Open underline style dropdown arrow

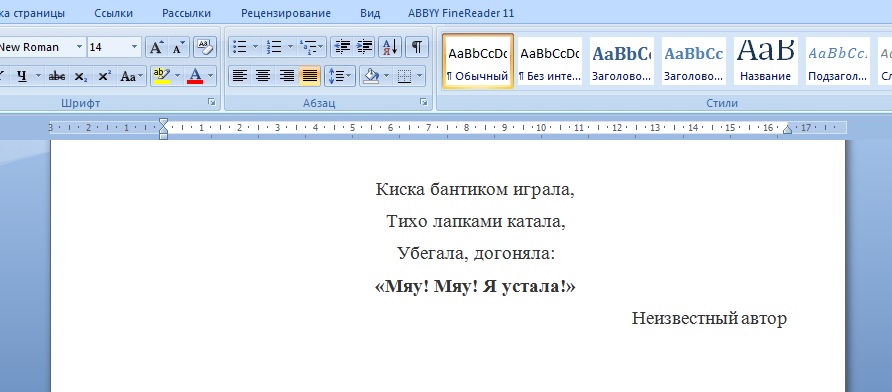click(38, 76)
